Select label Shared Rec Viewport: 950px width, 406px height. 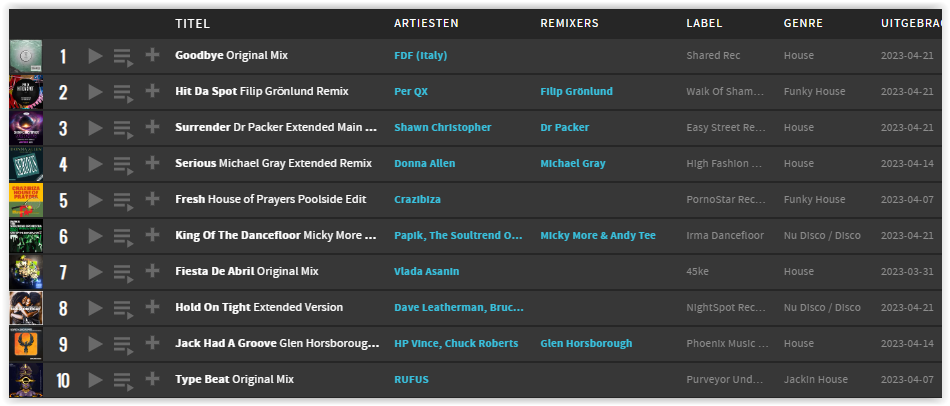[x=713, y=56]
